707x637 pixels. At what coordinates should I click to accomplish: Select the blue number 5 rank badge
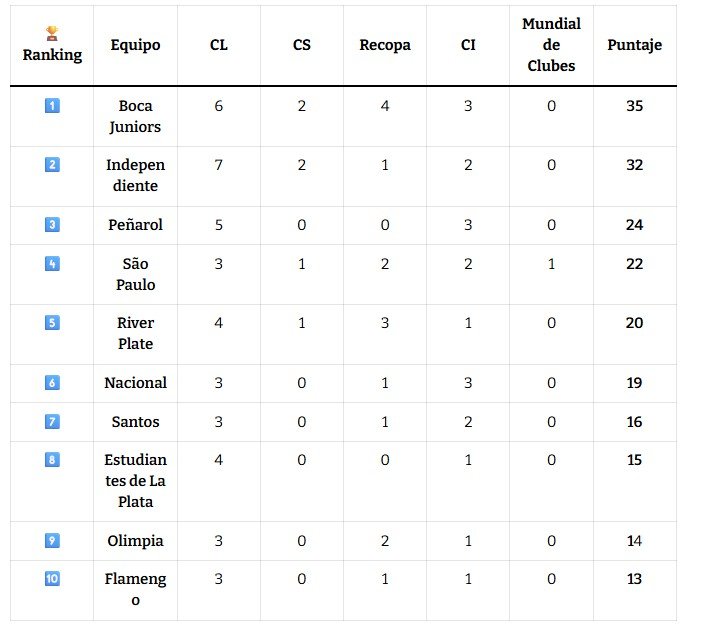[52, 322]
